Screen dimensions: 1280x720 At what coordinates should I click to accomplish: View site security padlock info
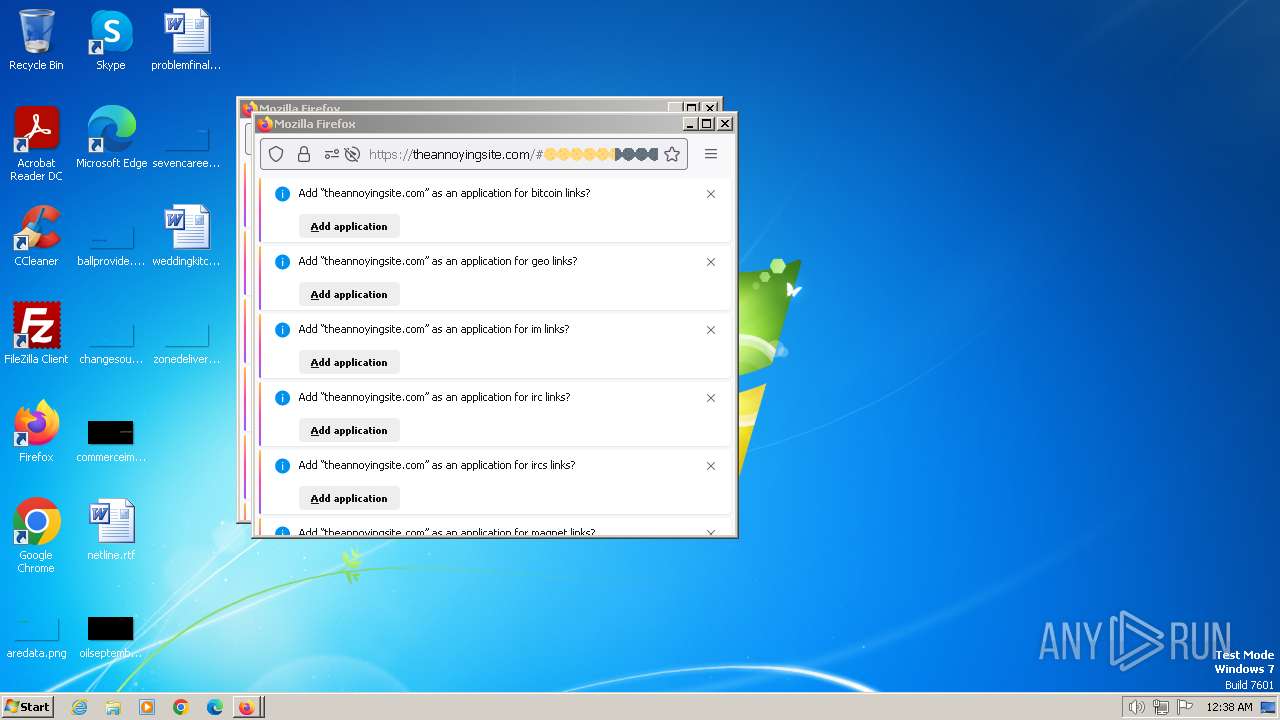click(x=304, y=154)
